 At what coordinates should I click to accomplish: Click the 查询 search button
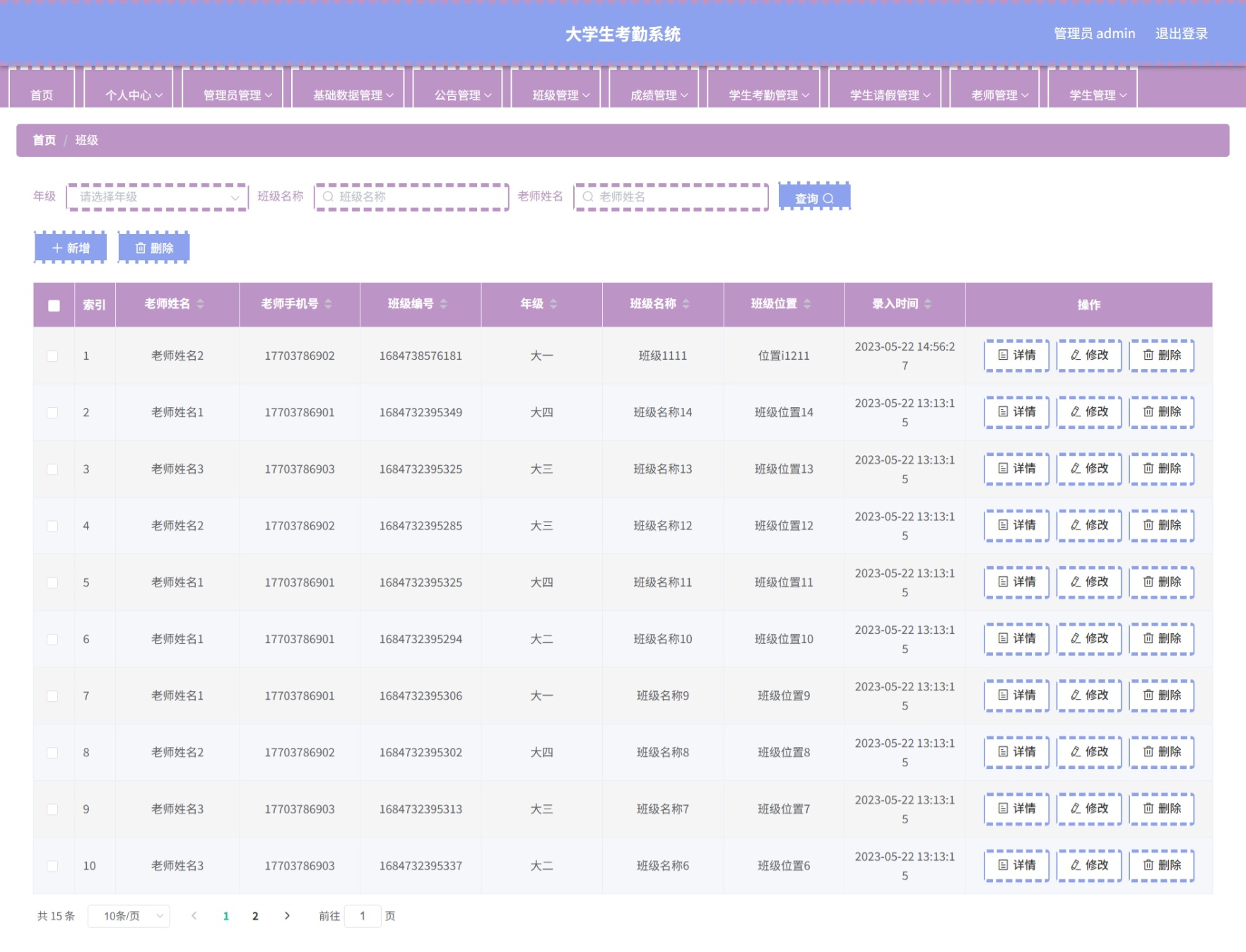pos(814,197)
